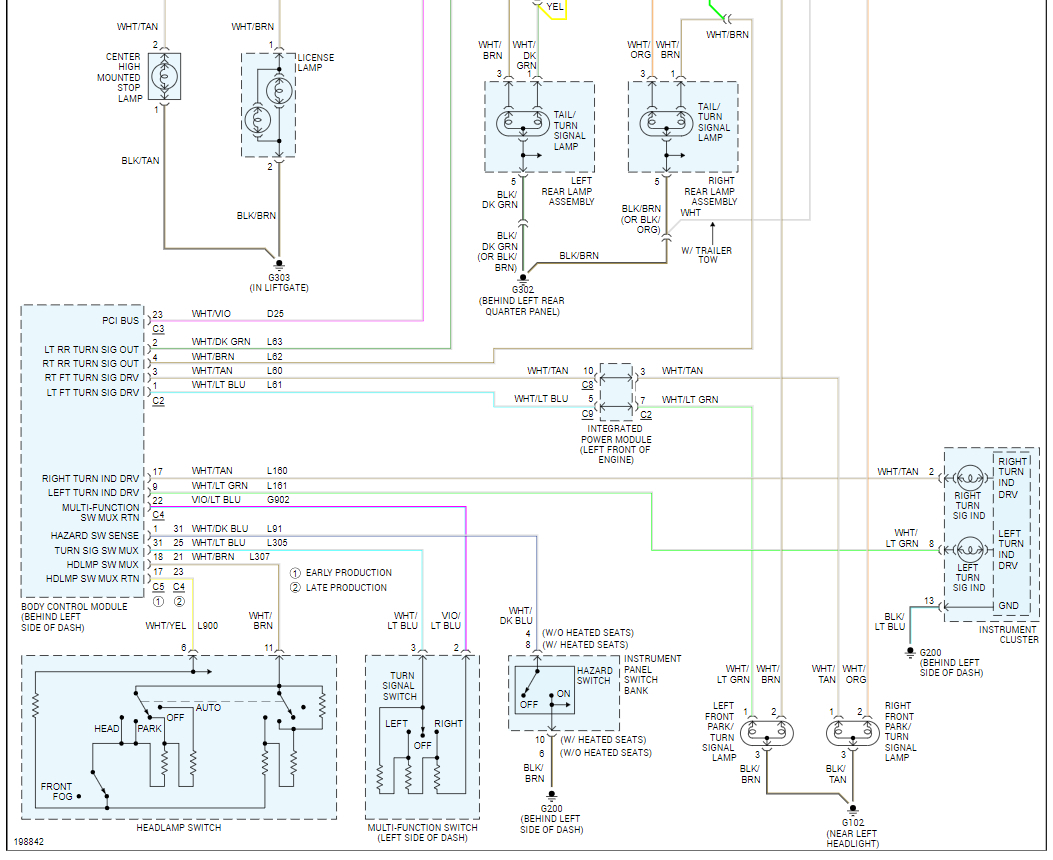The height and width of the screenshot is (860, 1053).
Task: Select the left rear Tail/Turn Signal Lamp symbol
Action: click(523, 124)
